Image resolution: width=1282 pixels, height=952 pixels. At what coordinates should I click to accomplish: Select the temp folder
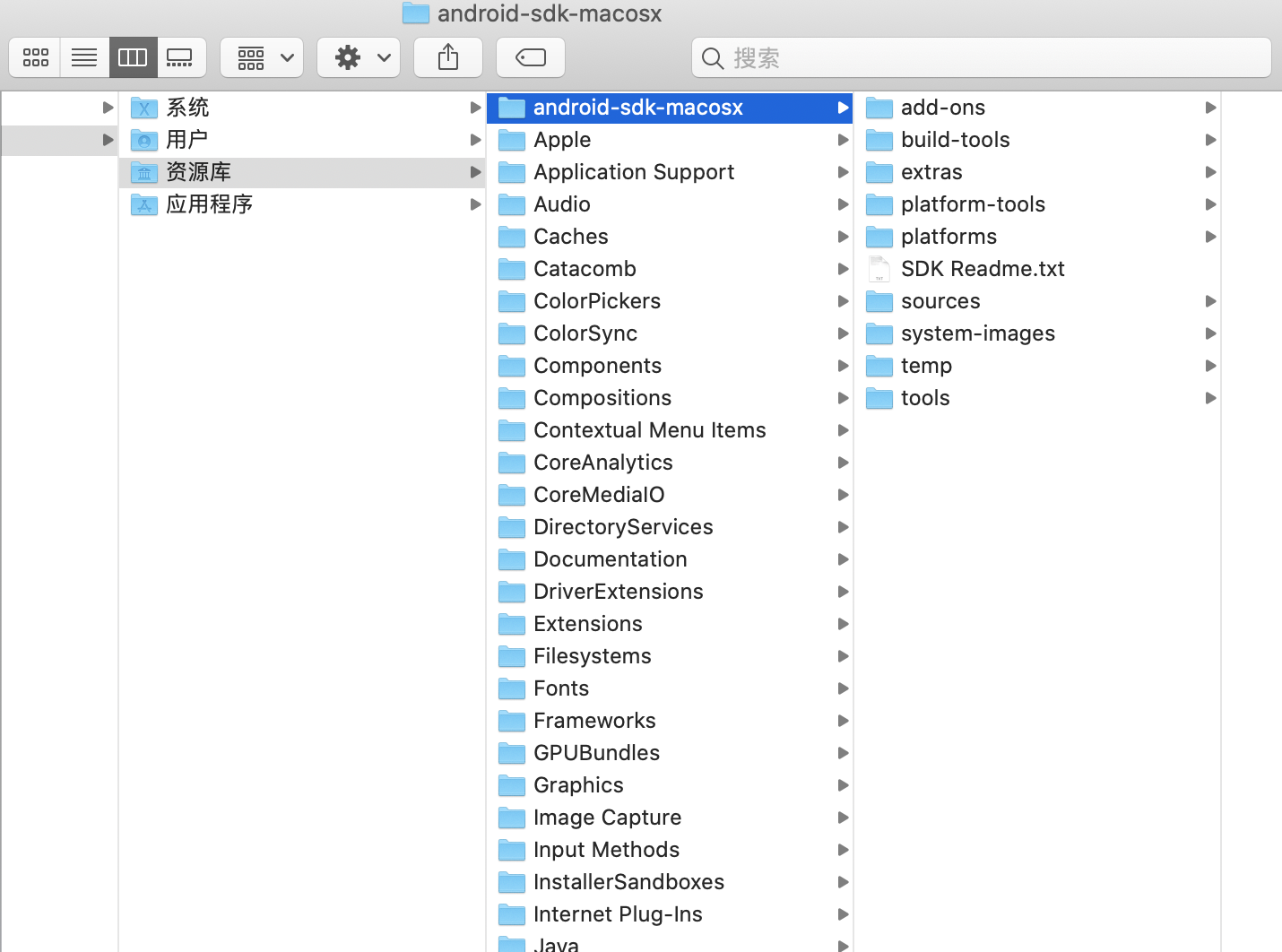click(x=1037, y=366)
